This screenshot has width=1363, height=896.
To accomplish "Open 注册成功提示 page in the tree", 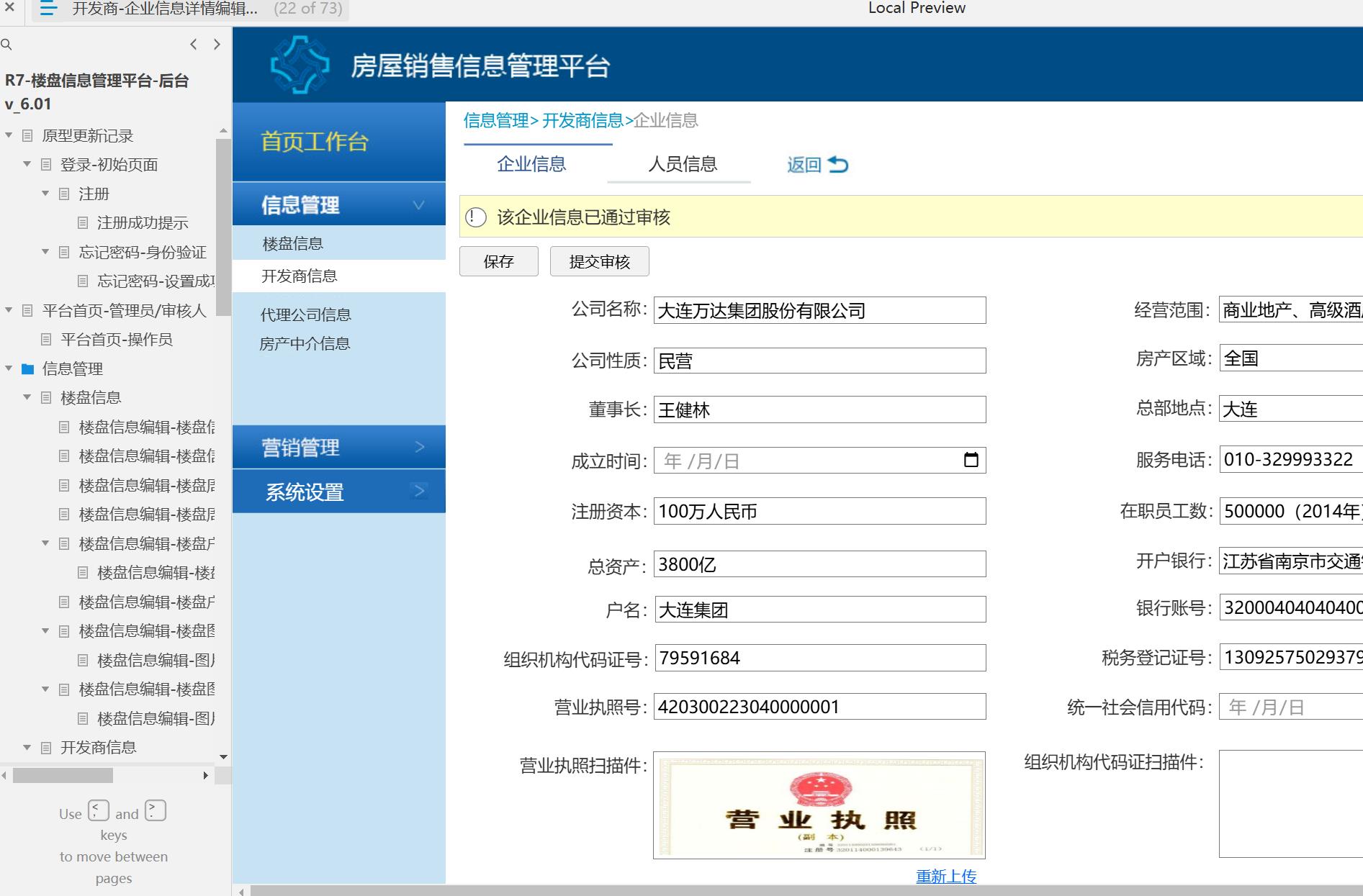I will (x=143, y=223).
